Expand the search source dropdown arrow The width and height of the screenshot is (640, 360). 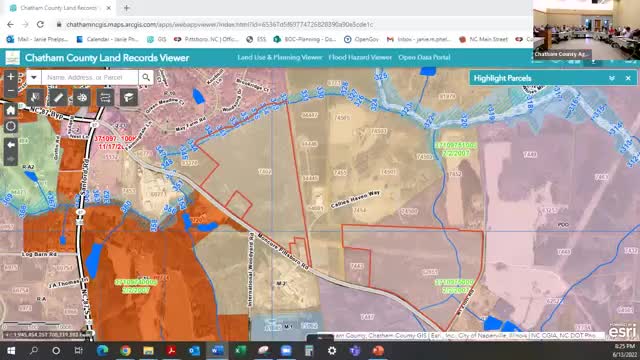click(33, 77)
